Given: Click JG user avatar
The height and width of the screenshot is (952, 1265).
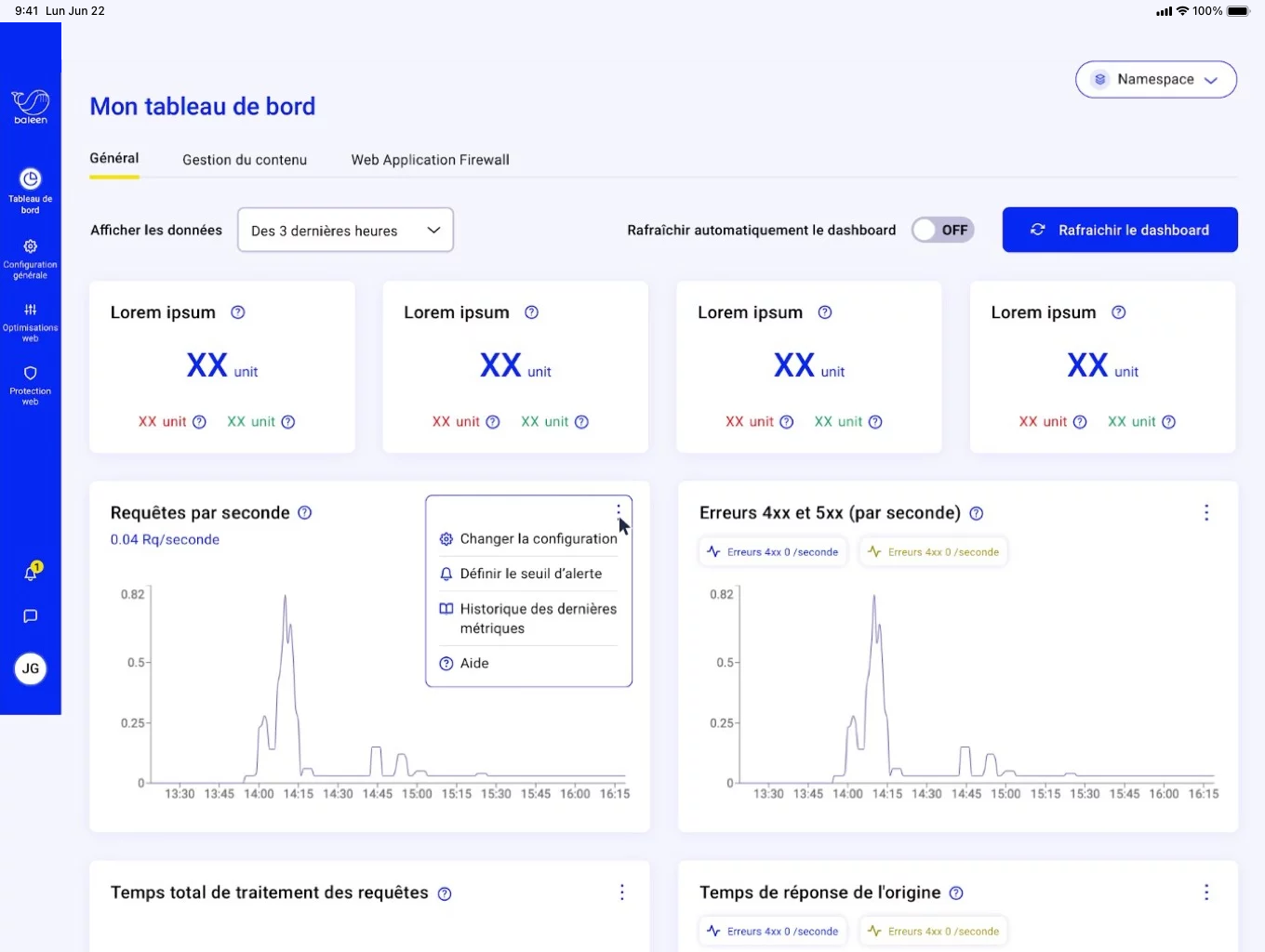Looking at the screenshot, I should 31,668.
